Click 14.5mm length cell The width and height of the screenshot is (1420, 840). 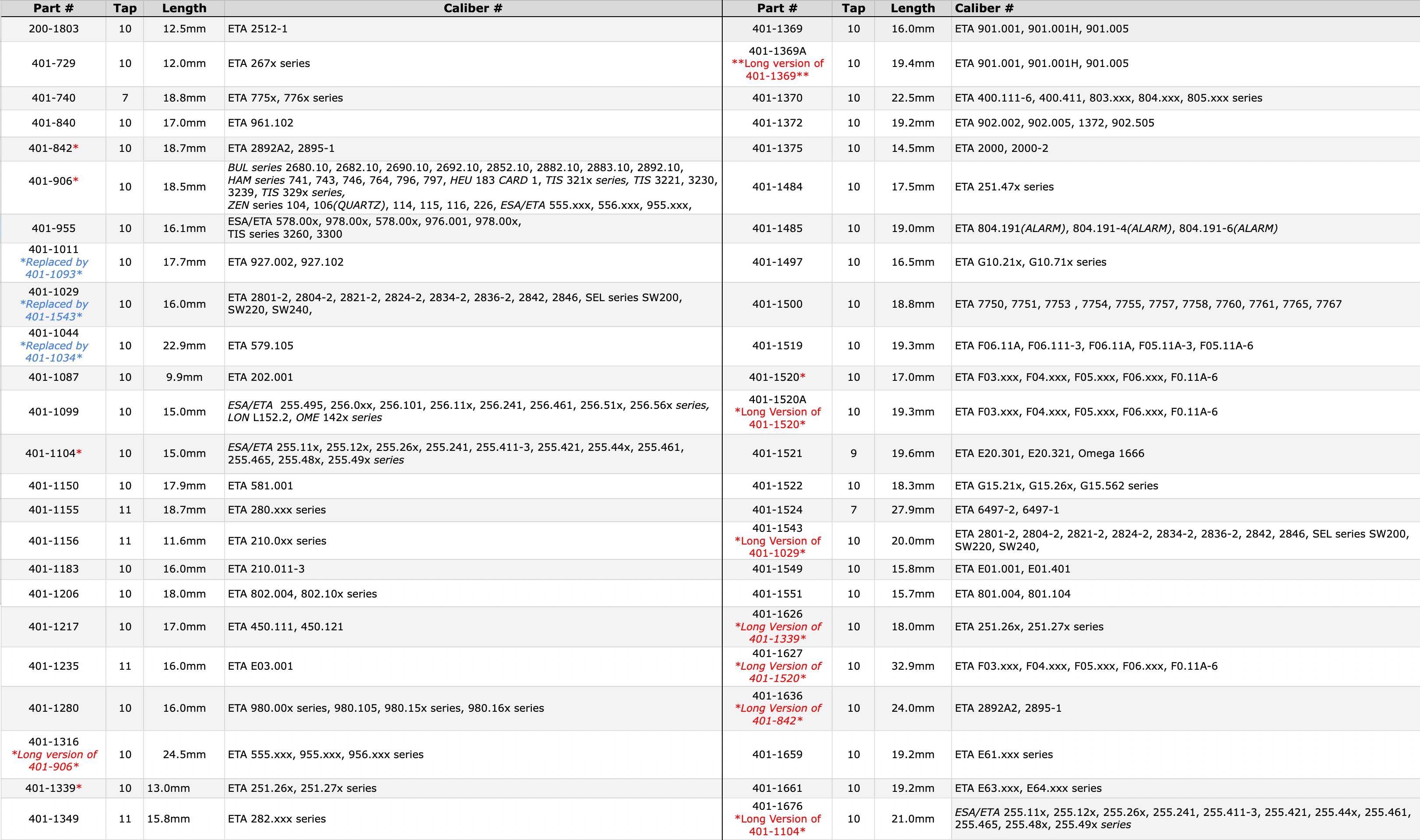point(912,148)
